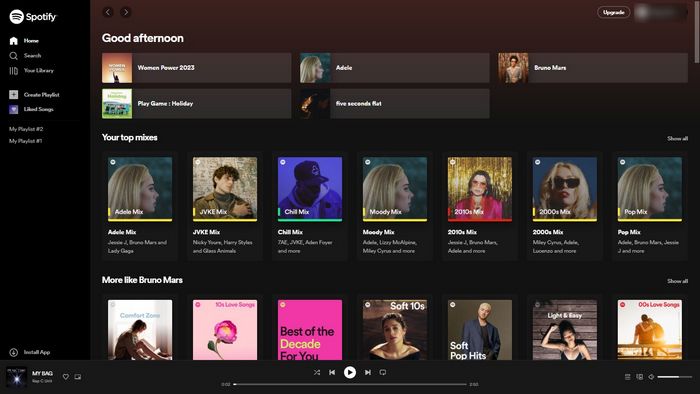The image size is (700, 394).
Task: Click Bruno Mars tile portrait
Action: click(x=513, y=68)
